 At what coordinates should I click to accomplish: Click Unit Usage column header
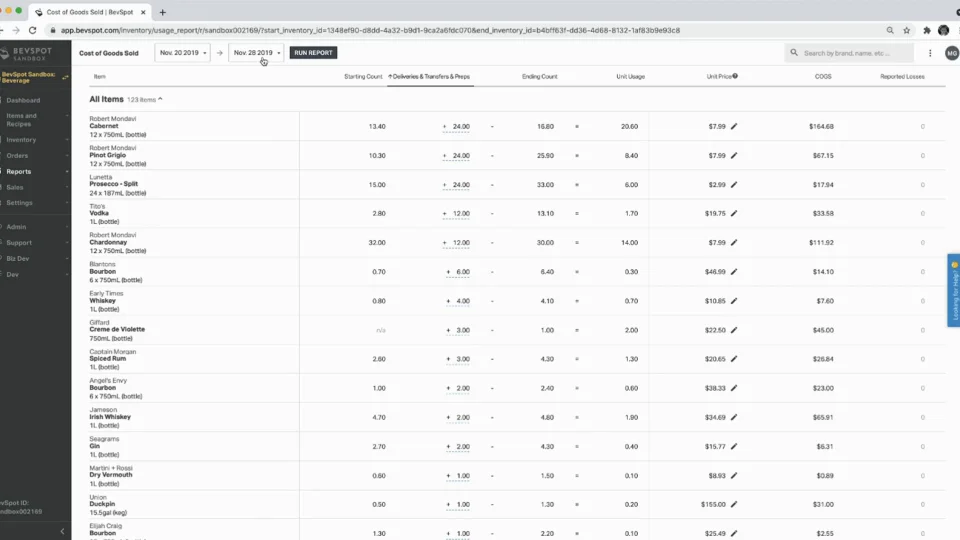coord(630,77)
